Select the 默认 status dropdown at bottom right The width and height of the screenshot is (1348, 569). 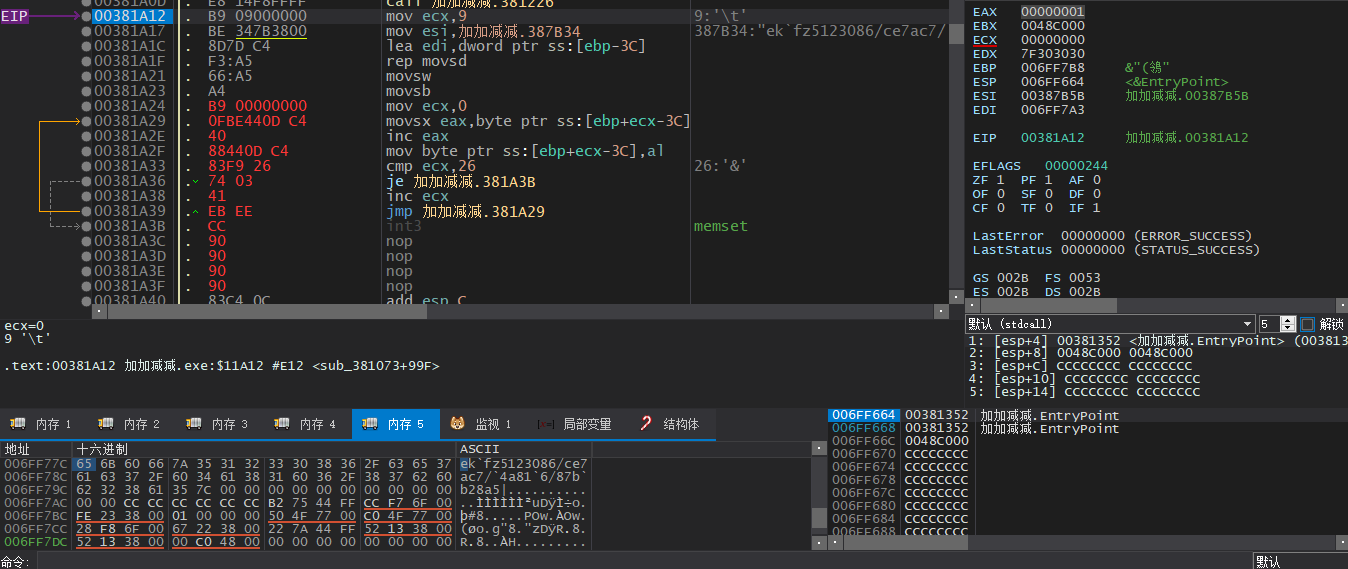[1299, 561]
